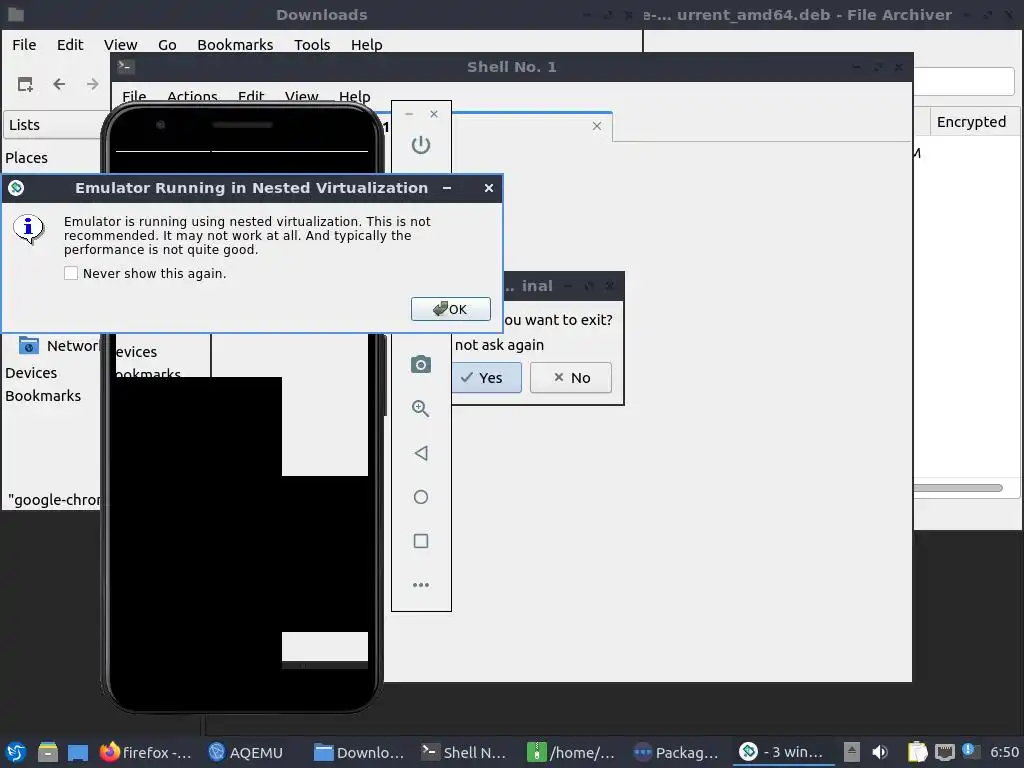Close the Shell No. 1 terminal tab
Viewport: 1024px width, 768px height.
tap(597, 126)
